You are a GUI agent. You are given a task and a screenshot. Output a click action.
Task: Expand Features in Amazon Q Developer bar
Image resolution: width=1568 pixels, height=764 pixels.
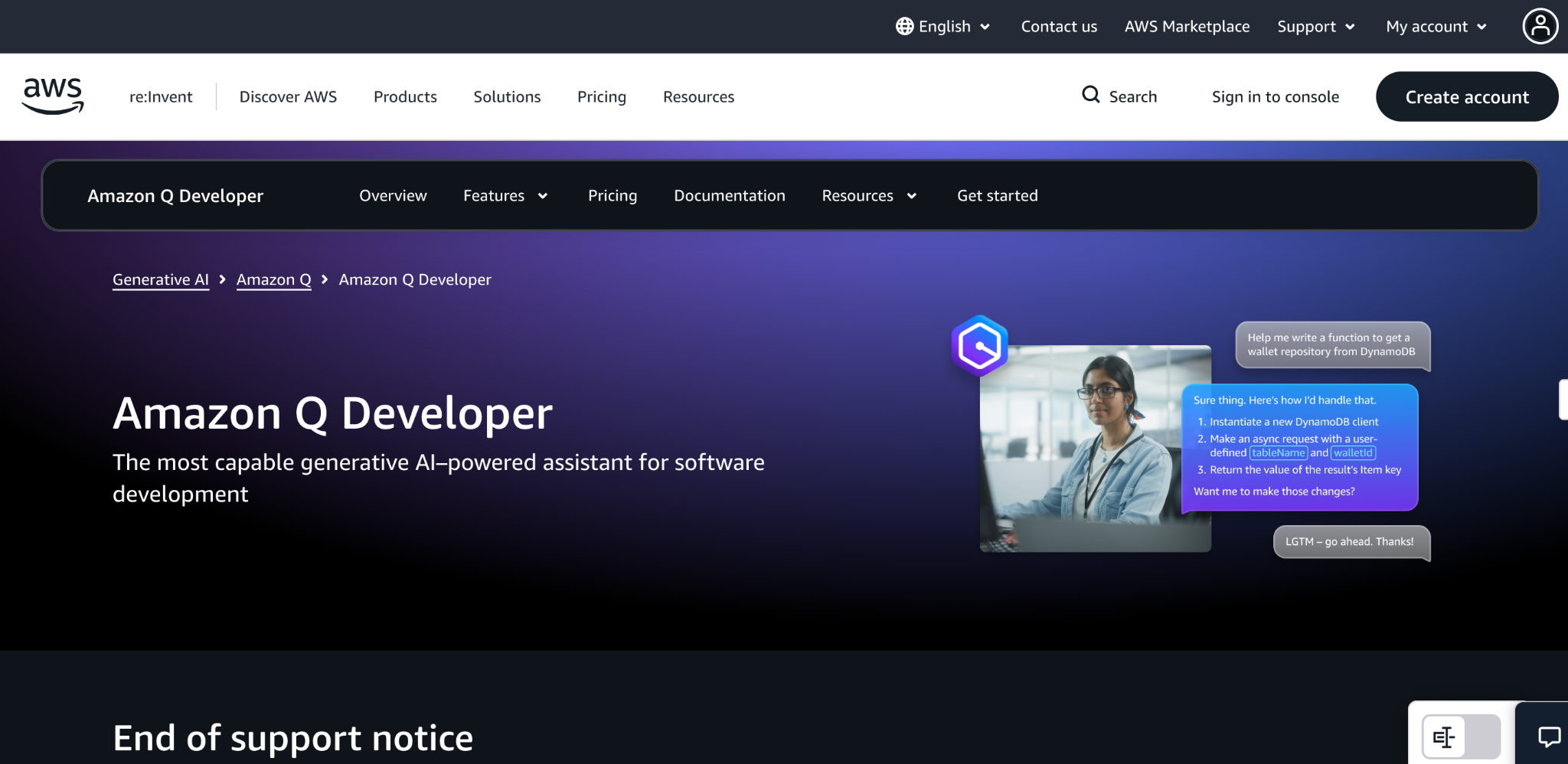tap(506, 195)
